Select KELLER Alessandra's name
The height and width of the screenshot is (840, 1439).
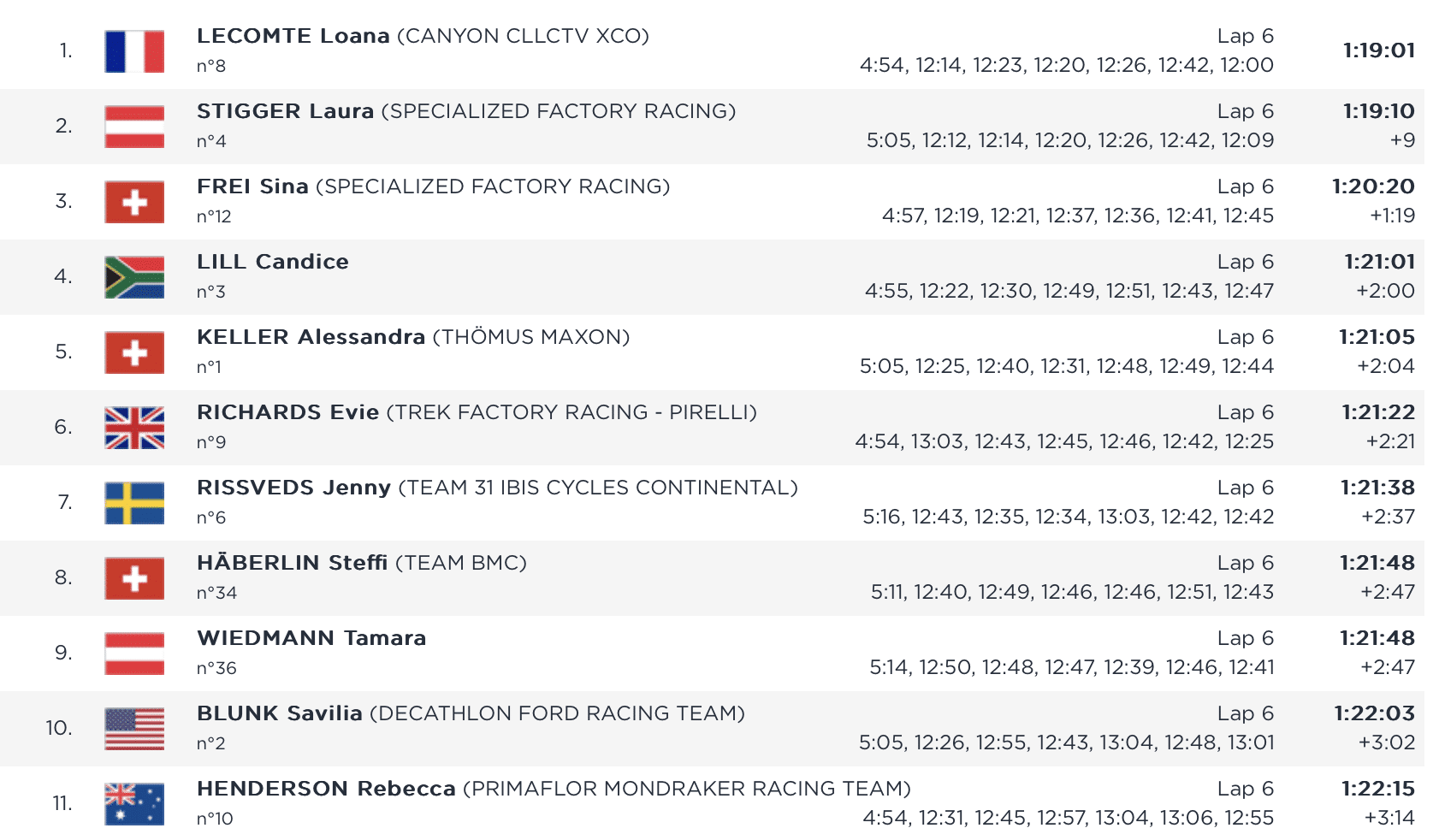click(x=311, y=337)
